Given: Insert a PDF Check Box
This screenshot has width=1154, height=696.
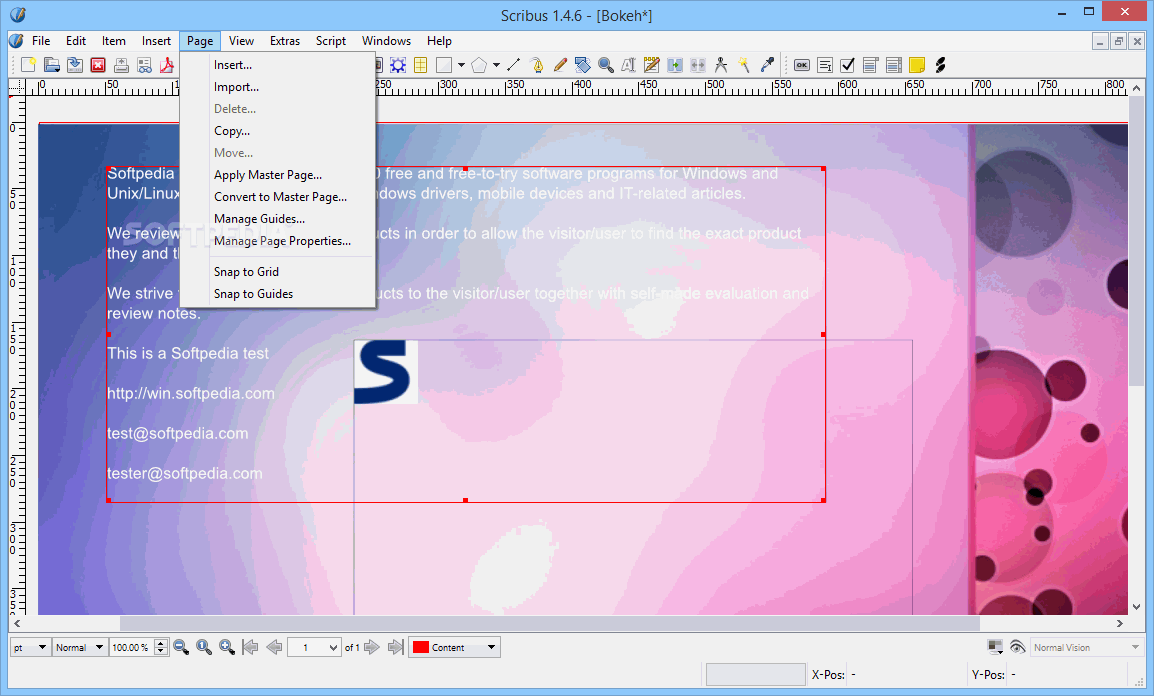Looking at the screenshot, I should tap(848, 65).
